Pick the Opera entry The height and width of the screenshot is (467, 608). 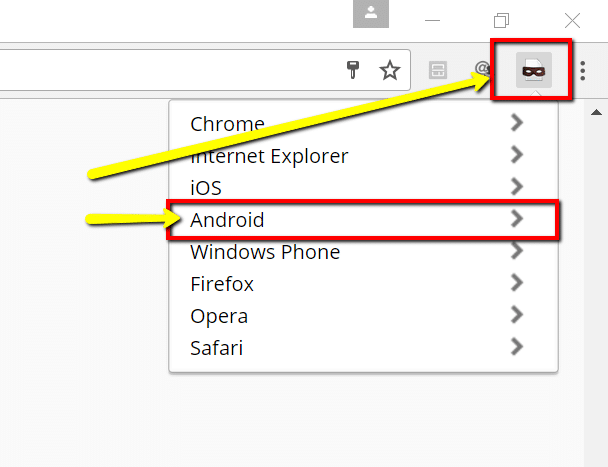click(x=363, y=316)
